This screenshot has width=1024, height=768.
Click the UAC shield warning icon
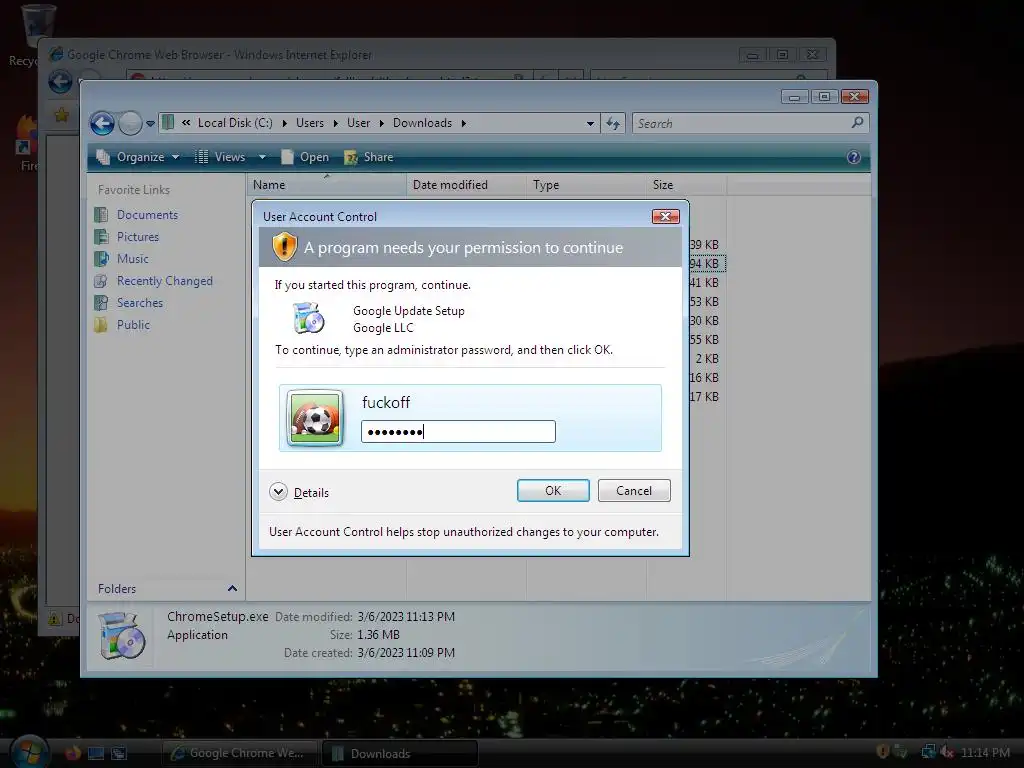(x=285, y=247)
